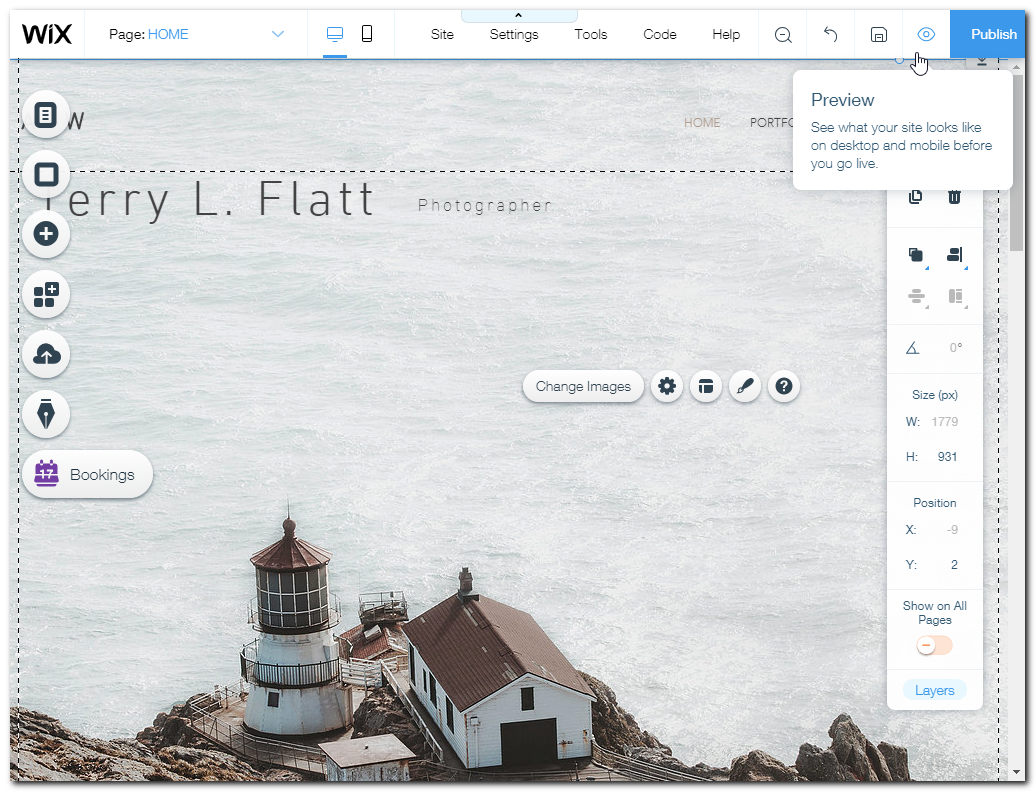Image resolution: width=1036 pixels, height=792 pixels.
Task: Click the Add elements plus icon
Action: 46,234
